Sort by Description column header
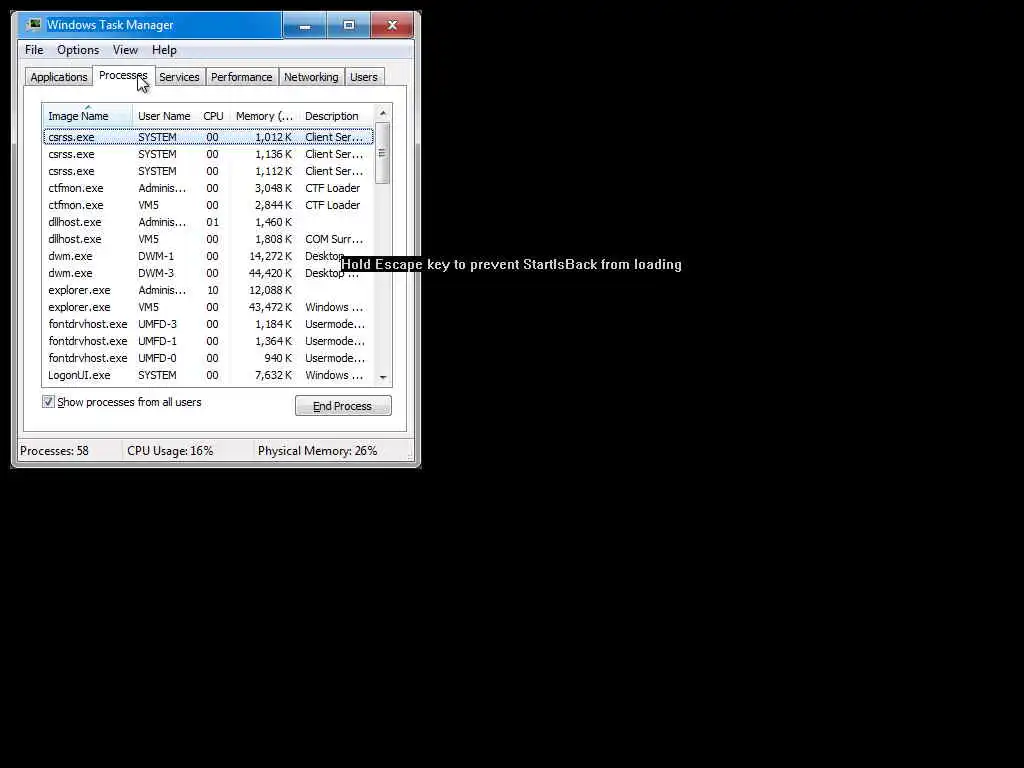 pyautogui.click(x=337, y=116)
